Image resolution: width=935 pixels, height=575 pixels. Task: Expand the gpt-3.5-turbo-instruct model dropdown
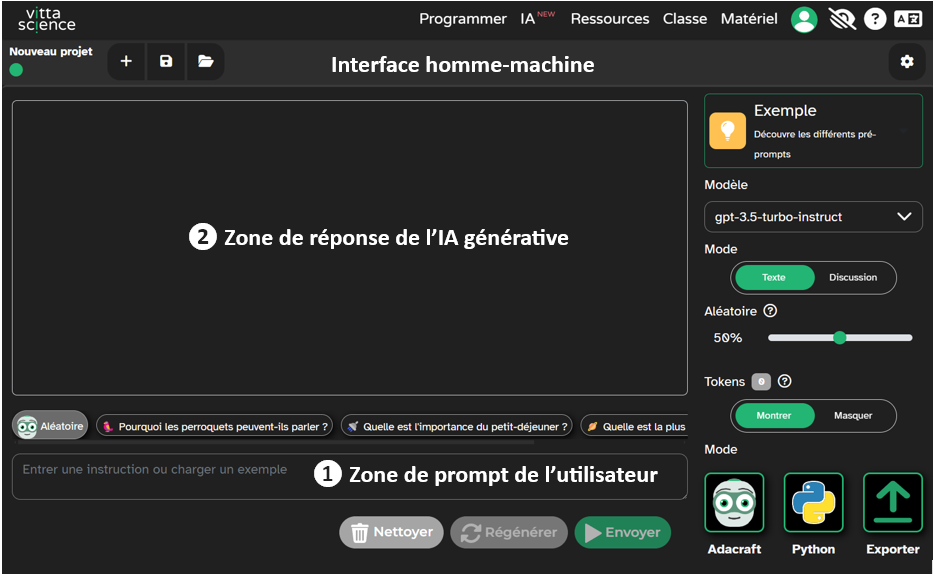(813, 217)
